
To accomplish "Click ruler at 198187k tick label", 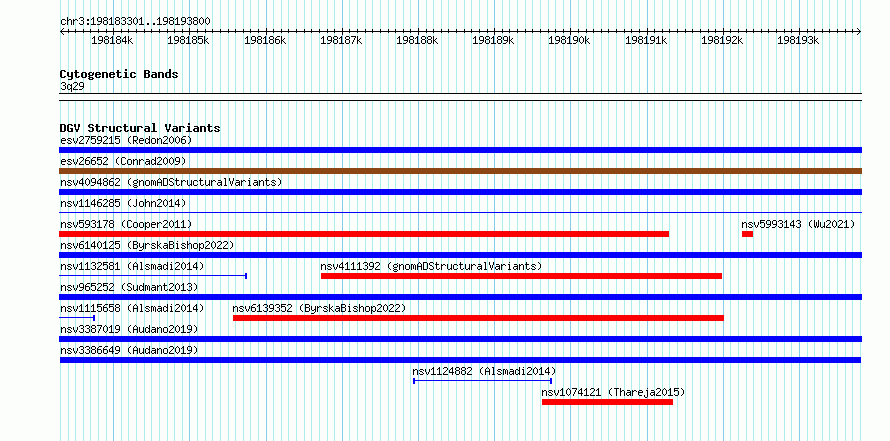I will pos(341,40).
